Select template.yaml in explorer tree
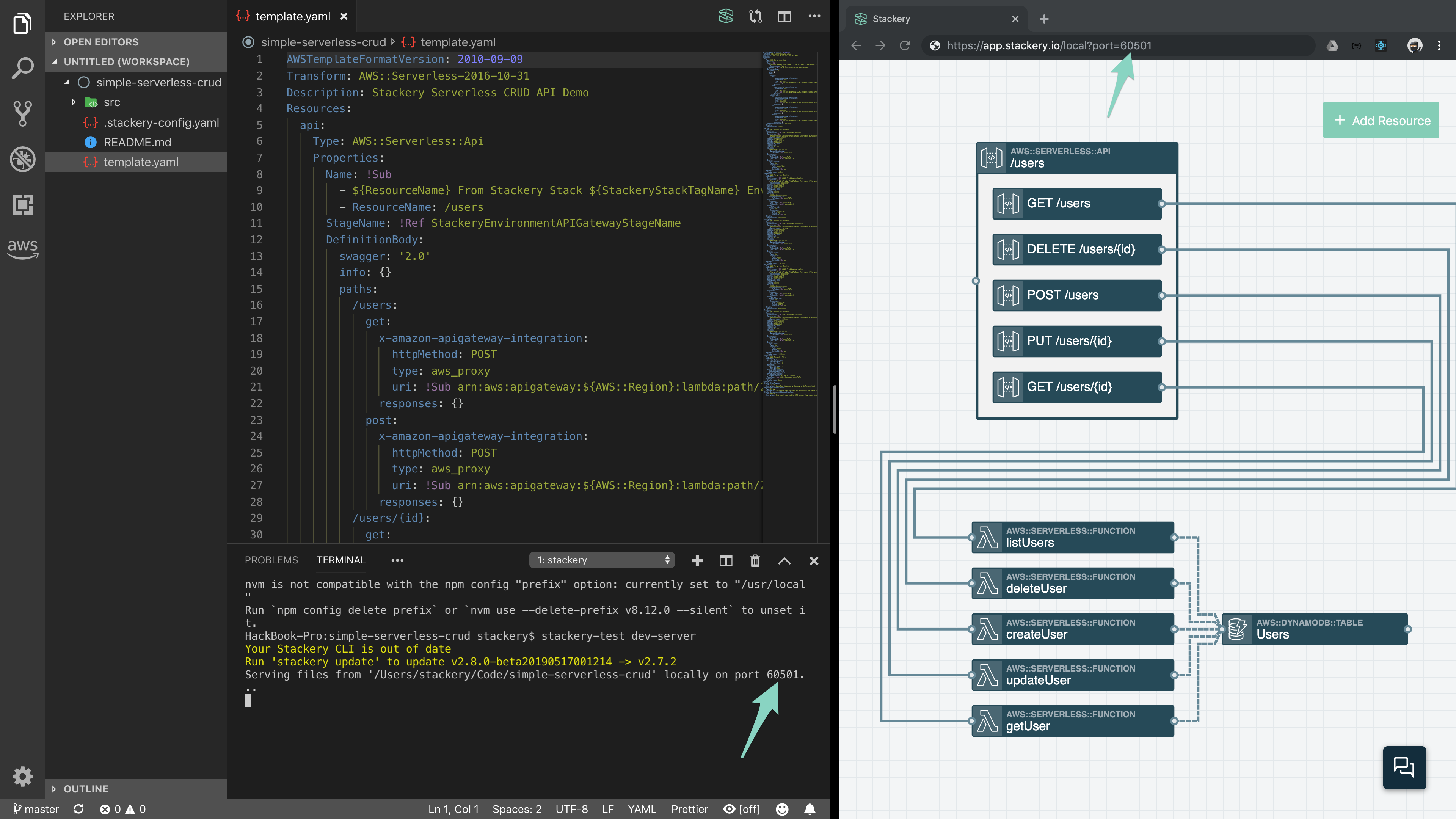 pyautogui.click(x=136, y=162)
